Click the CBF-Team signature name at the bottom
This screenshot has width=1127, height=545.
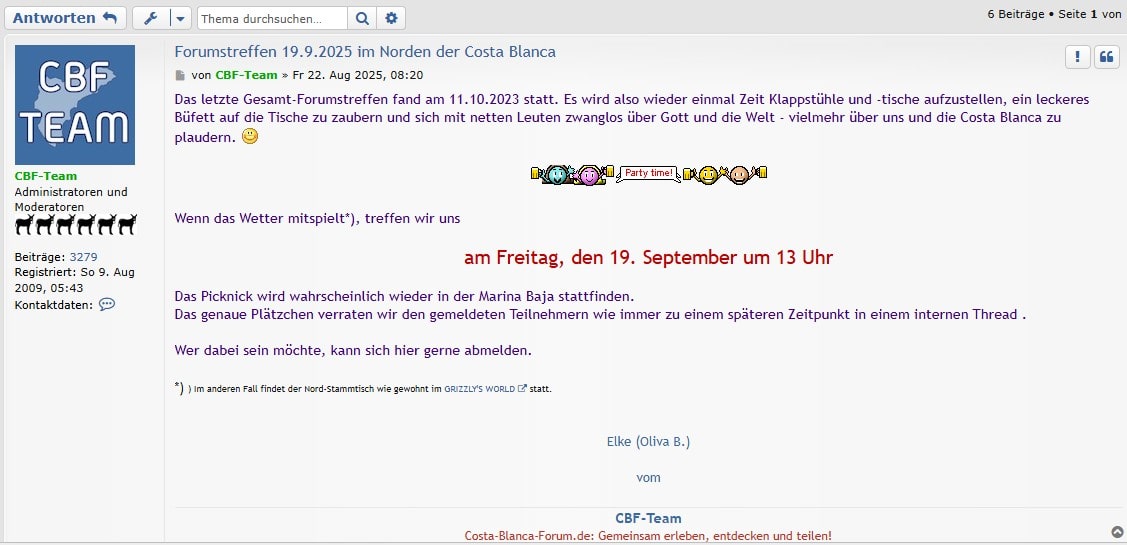tap(648, 518)
